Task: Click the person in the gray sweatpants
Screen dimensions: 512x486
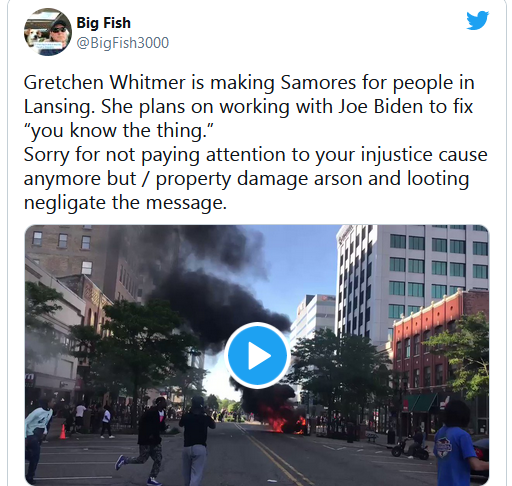Action: point(197,440)
